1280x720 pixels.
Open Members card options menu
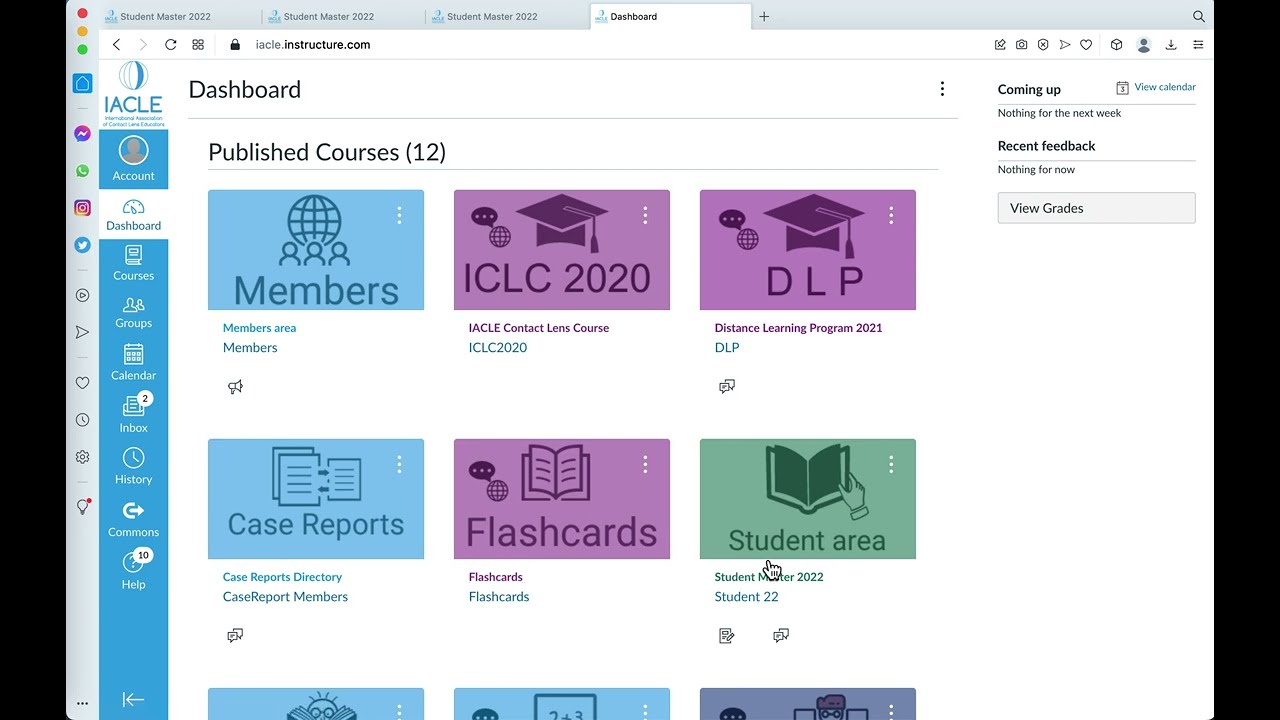(399, 215)
